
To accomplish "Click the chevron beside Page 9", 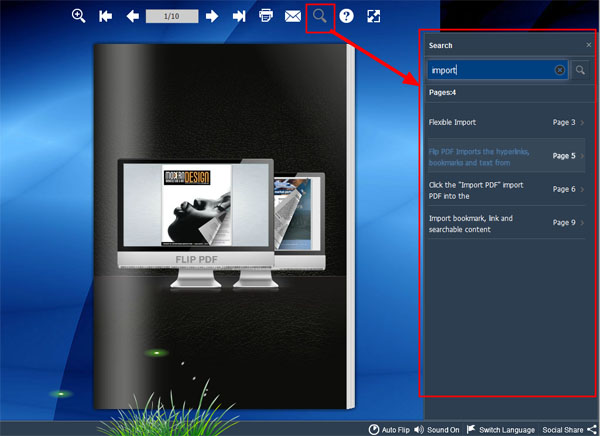I will click(582, 222).
